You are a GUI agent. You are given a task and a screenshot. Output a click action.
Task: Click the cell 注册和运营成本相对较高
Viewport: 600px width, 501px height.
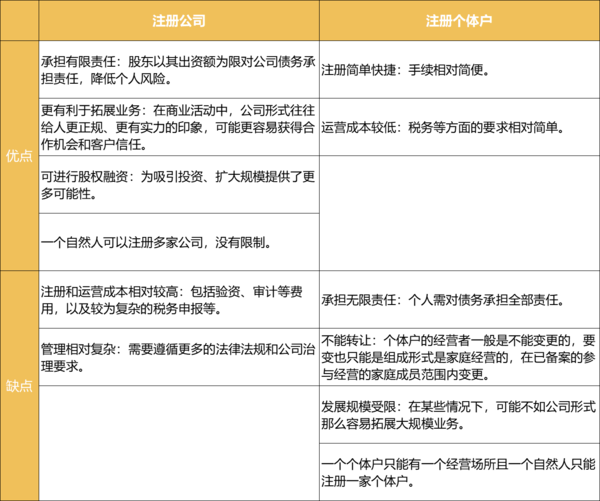pos(179,299)
